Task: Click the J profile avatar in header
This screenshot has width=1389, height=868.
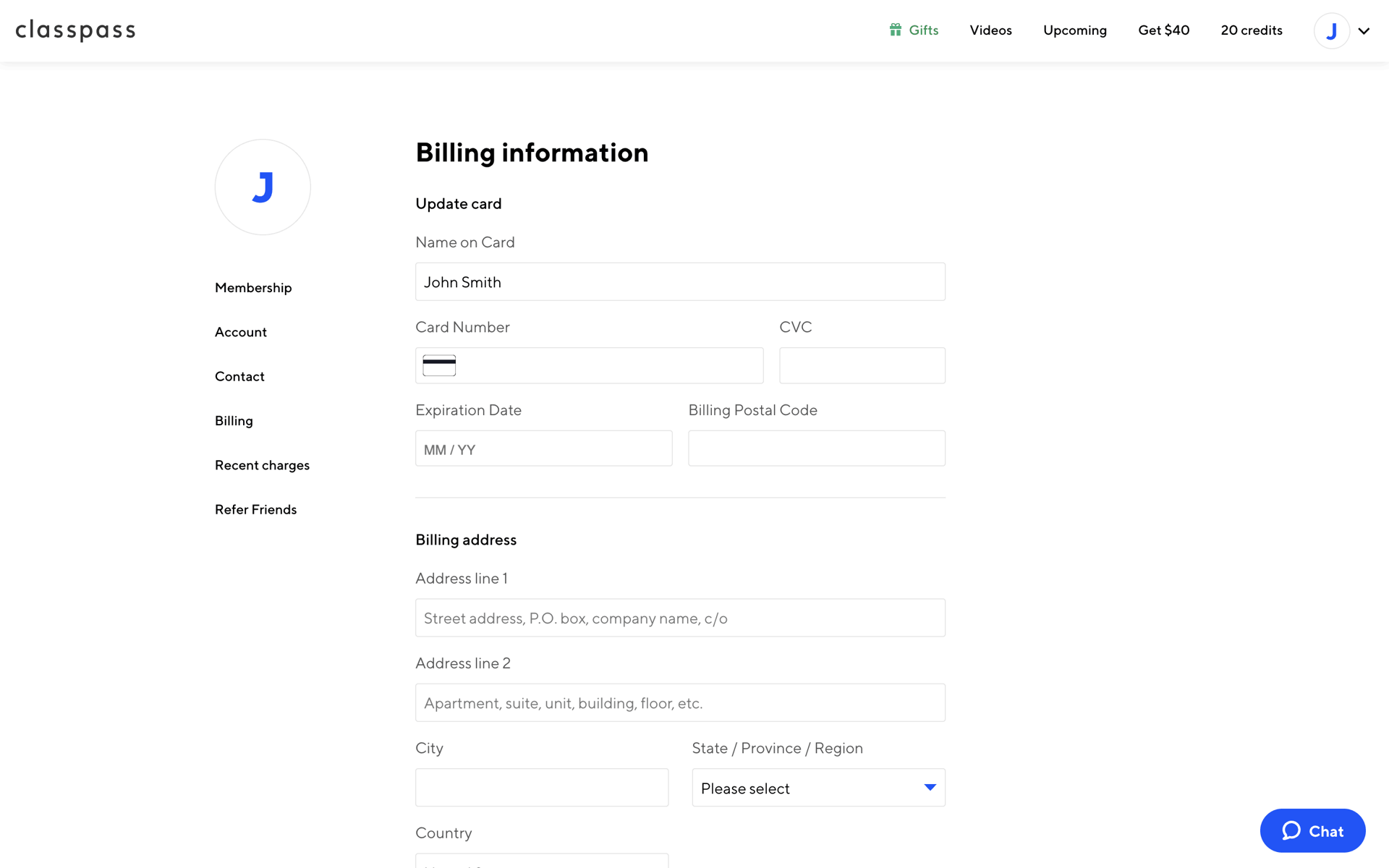Action: [x=1331, y=30]
